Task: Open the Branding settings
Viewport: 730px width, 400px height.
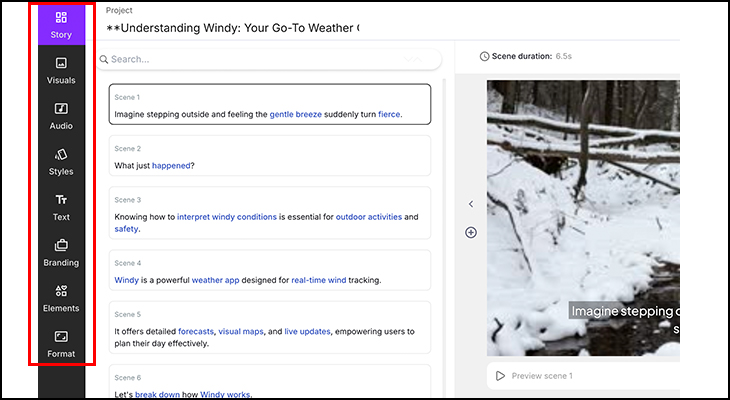Action: pyautogui.click(x=61, y=252)
